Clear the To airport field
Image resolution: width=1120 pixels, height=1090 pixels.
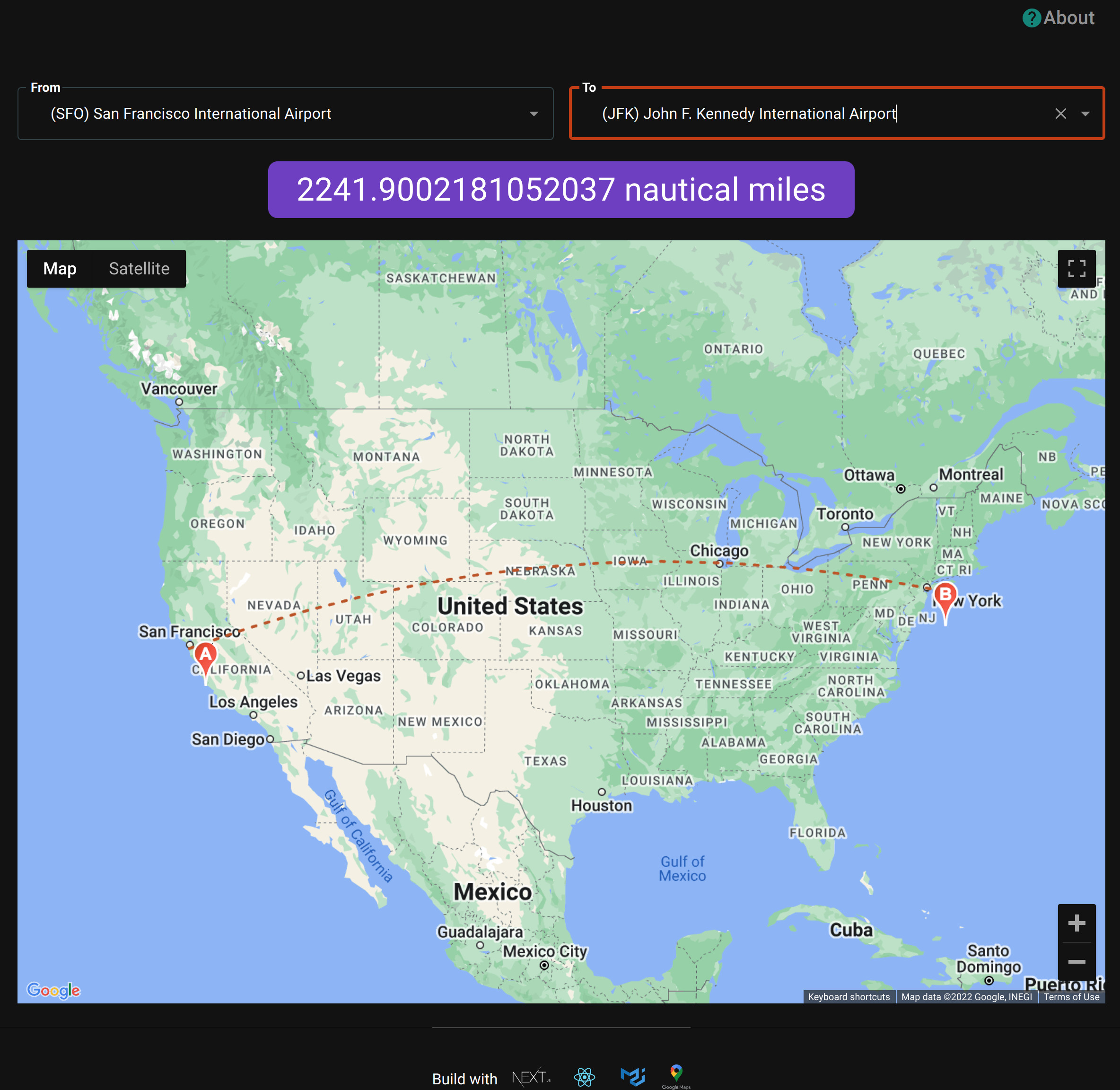[1060, 114]
